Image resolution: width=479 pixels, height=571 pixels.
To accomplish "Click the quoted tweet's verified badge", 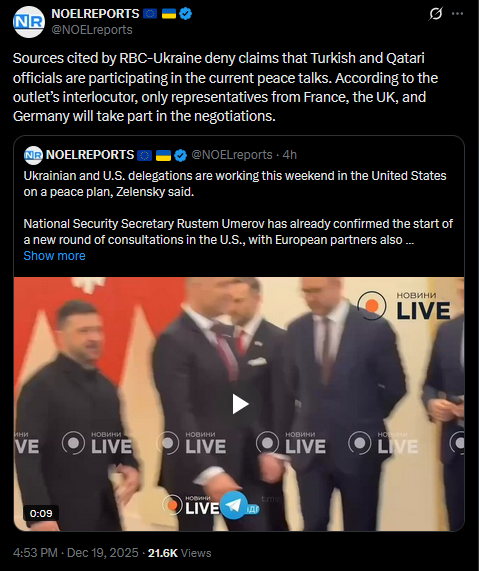I will (x=180, y=155).
